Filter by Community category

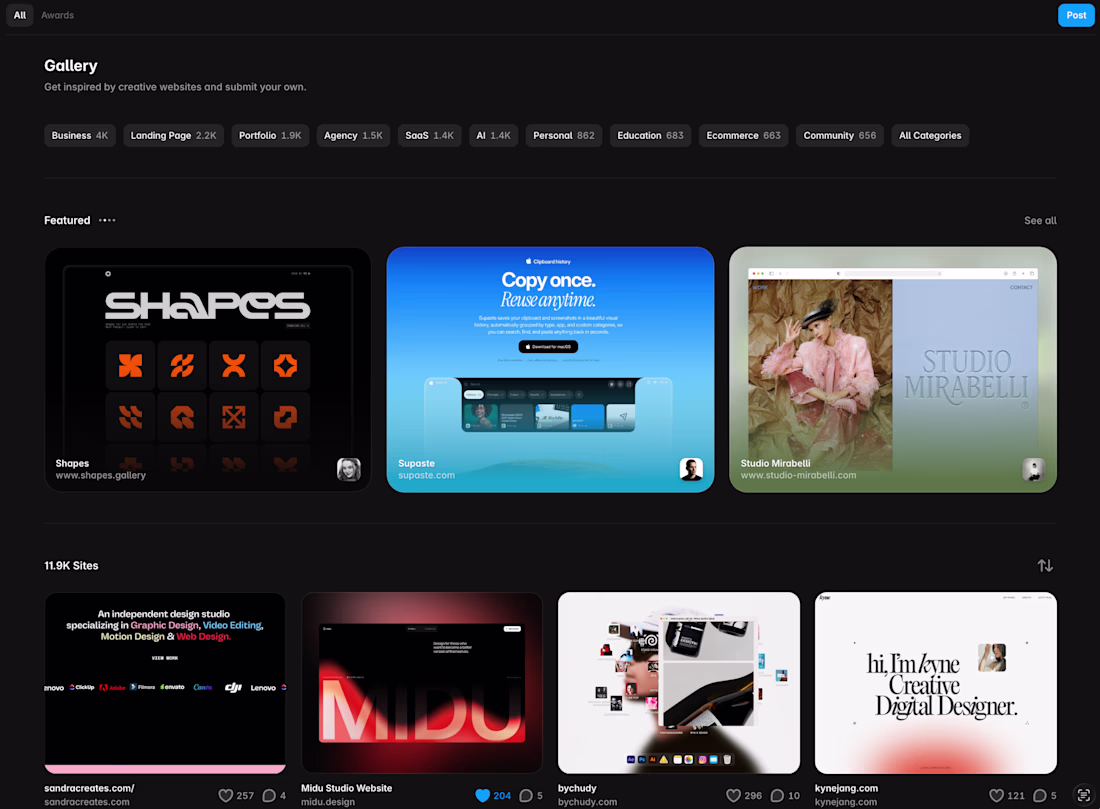tap(840, 135)
